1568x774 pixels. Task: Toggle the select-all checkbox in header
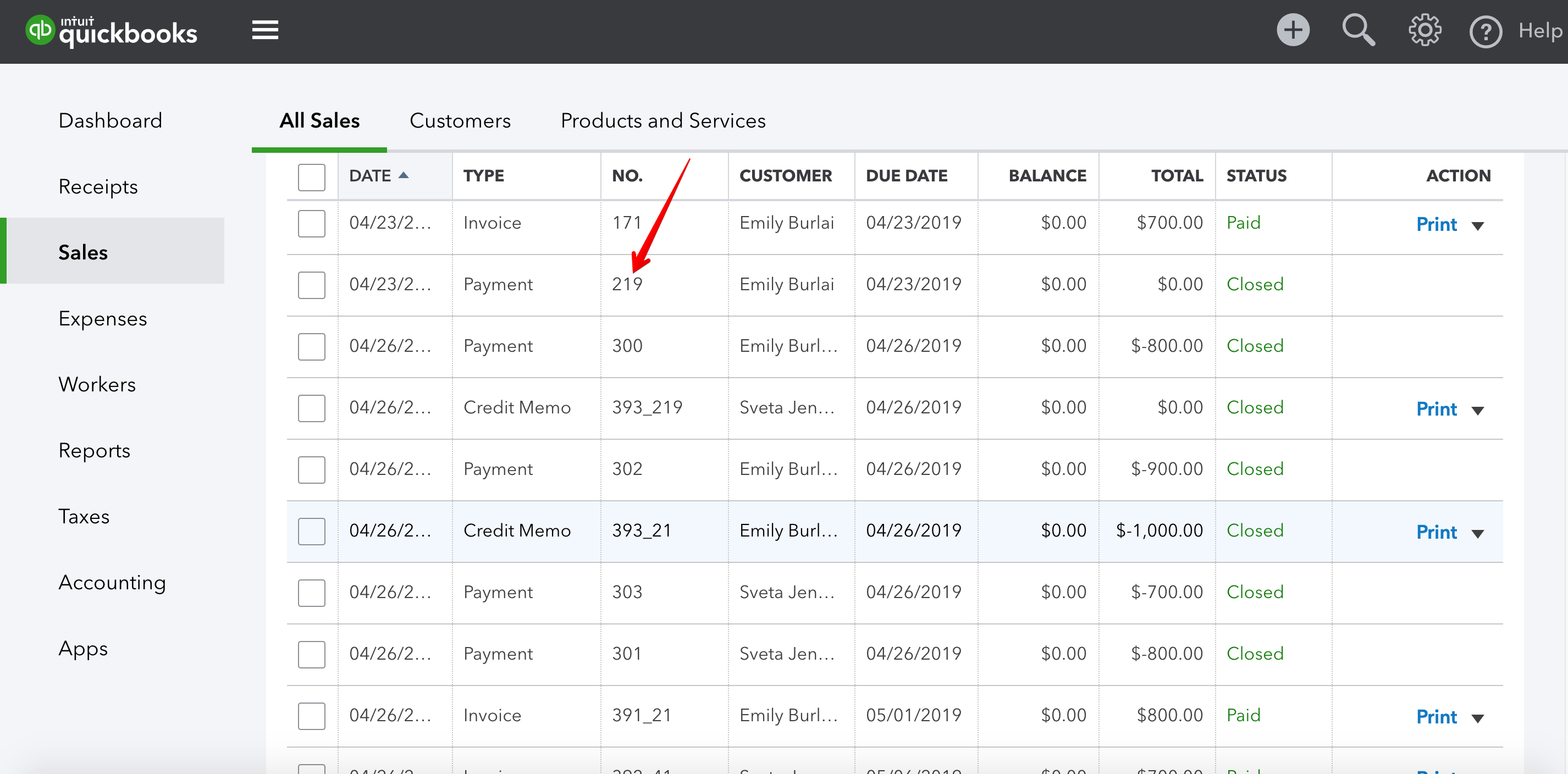pyautogui.click(x=312, y=177)
